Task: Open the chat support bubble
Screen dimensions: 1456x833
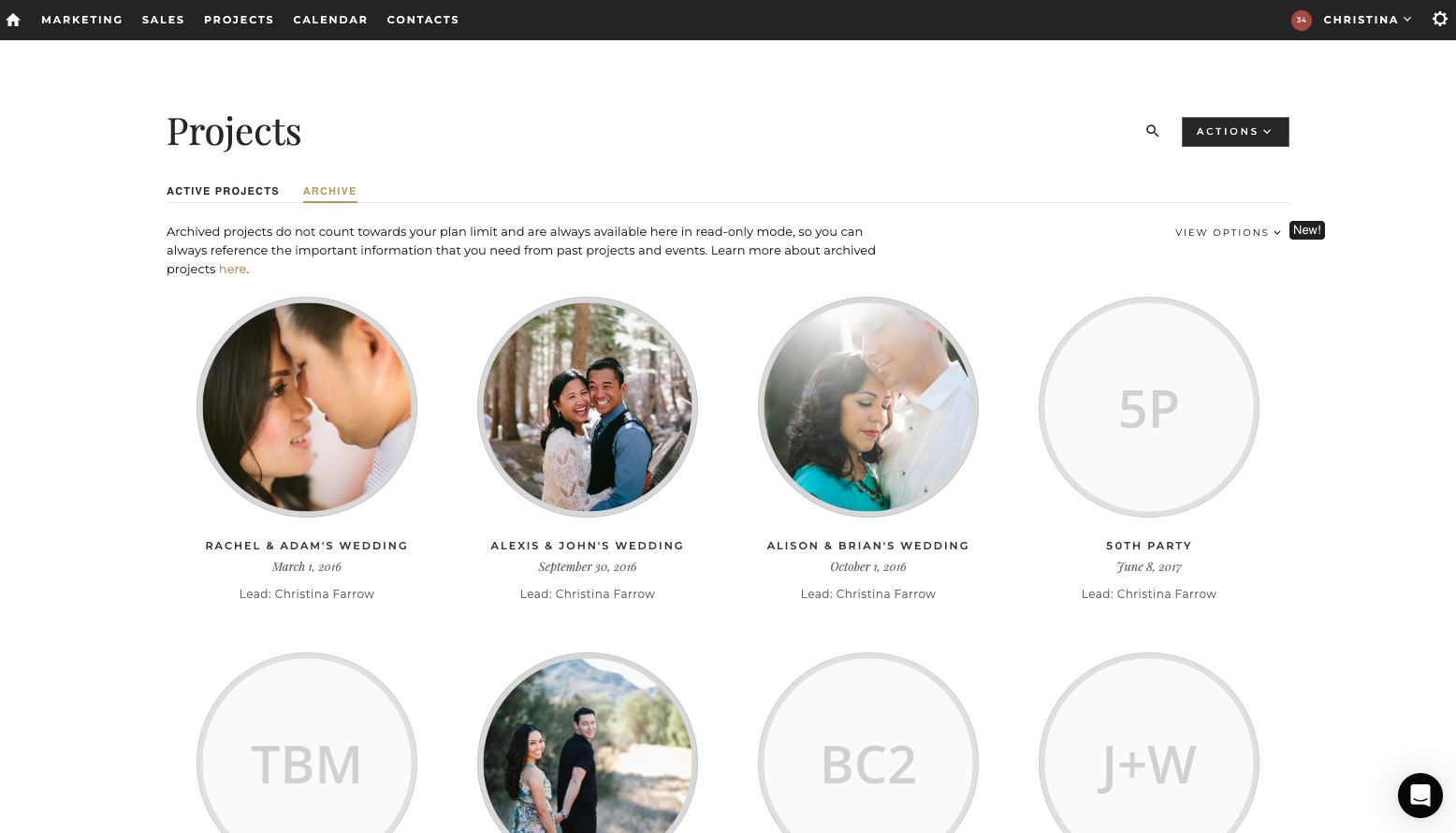Action: 1420,795
